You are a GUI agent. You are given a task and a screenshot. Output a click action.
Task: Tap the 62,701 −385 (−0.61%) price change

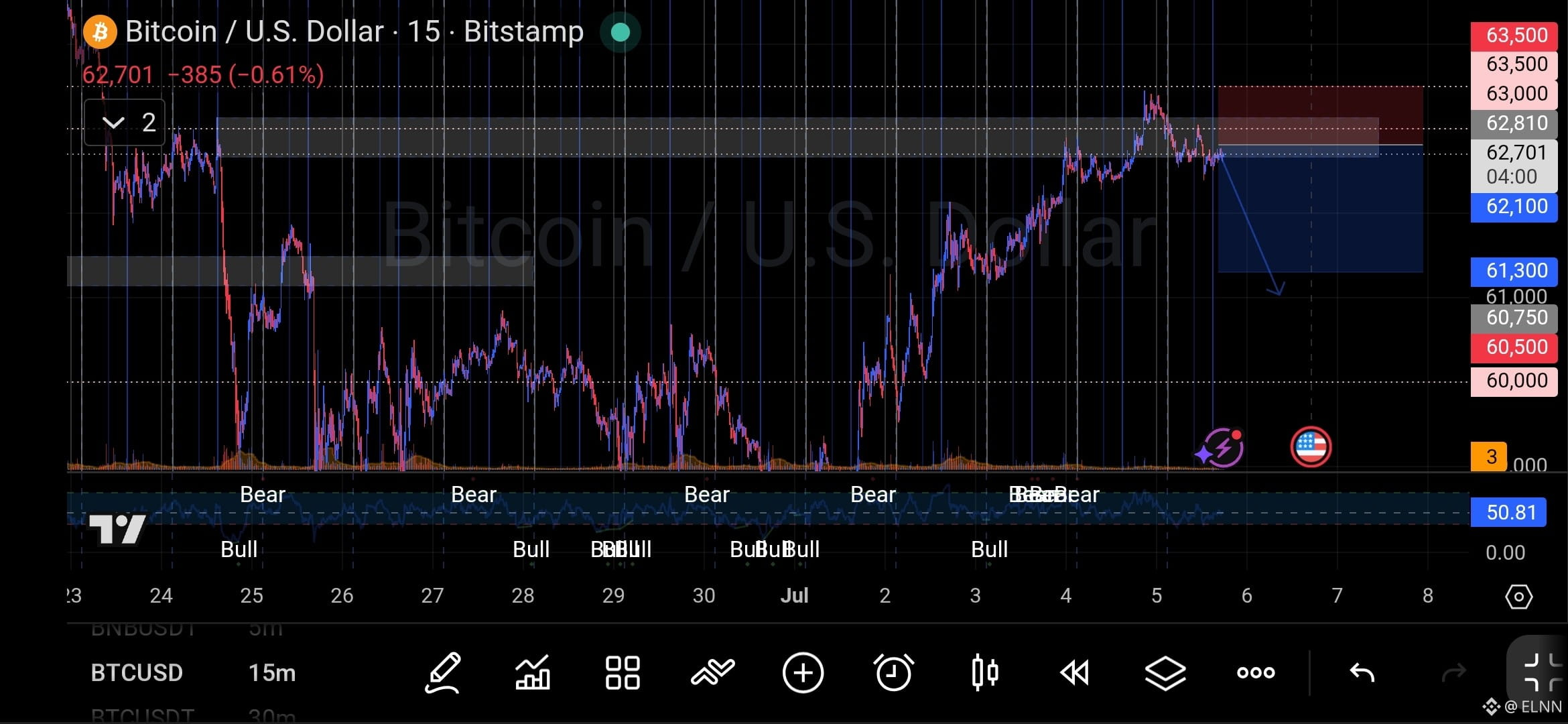click(x=203, y=74)
